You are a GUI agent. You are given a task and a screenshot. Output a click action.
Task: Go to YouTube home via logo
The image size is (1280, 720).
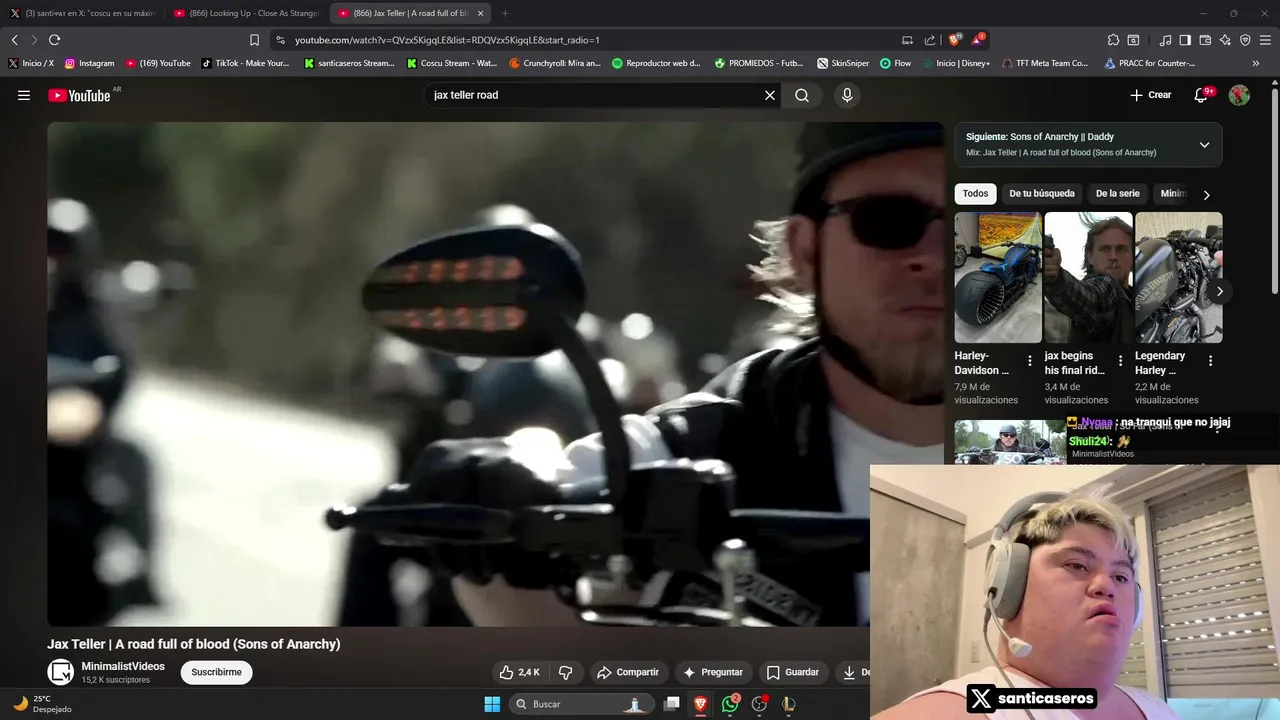79,95
